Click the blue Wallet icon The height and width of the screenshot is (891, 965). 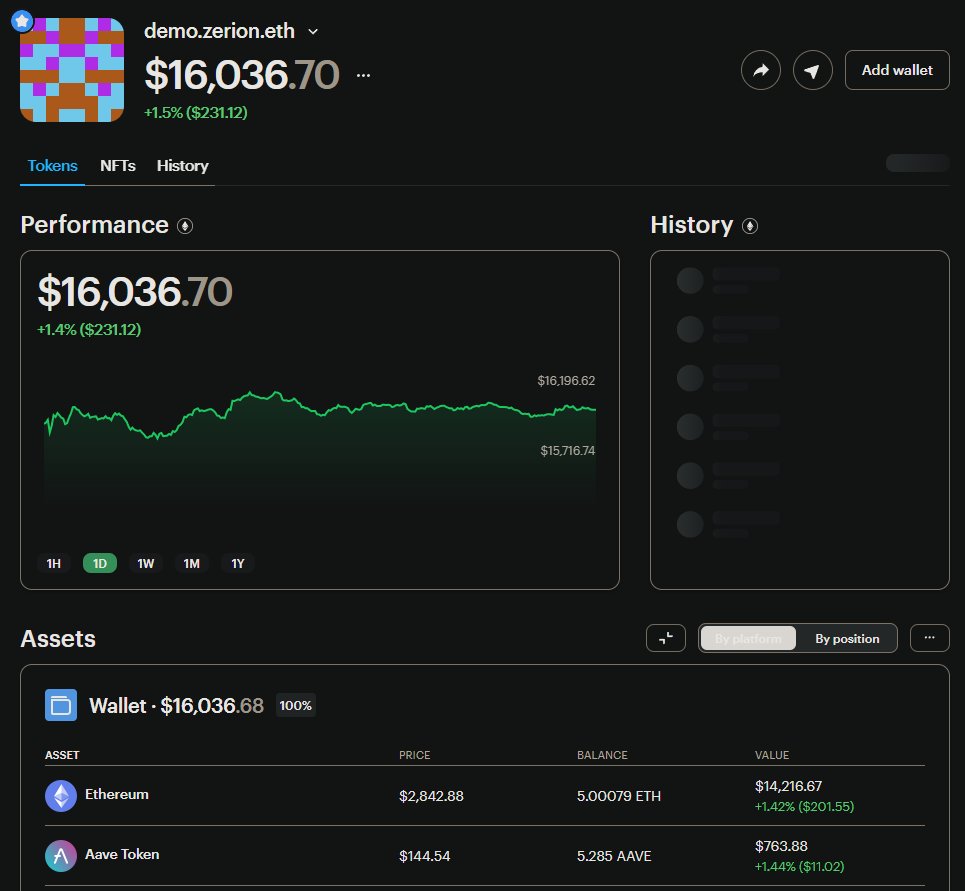pyautogui.click(x=61, y=705)
